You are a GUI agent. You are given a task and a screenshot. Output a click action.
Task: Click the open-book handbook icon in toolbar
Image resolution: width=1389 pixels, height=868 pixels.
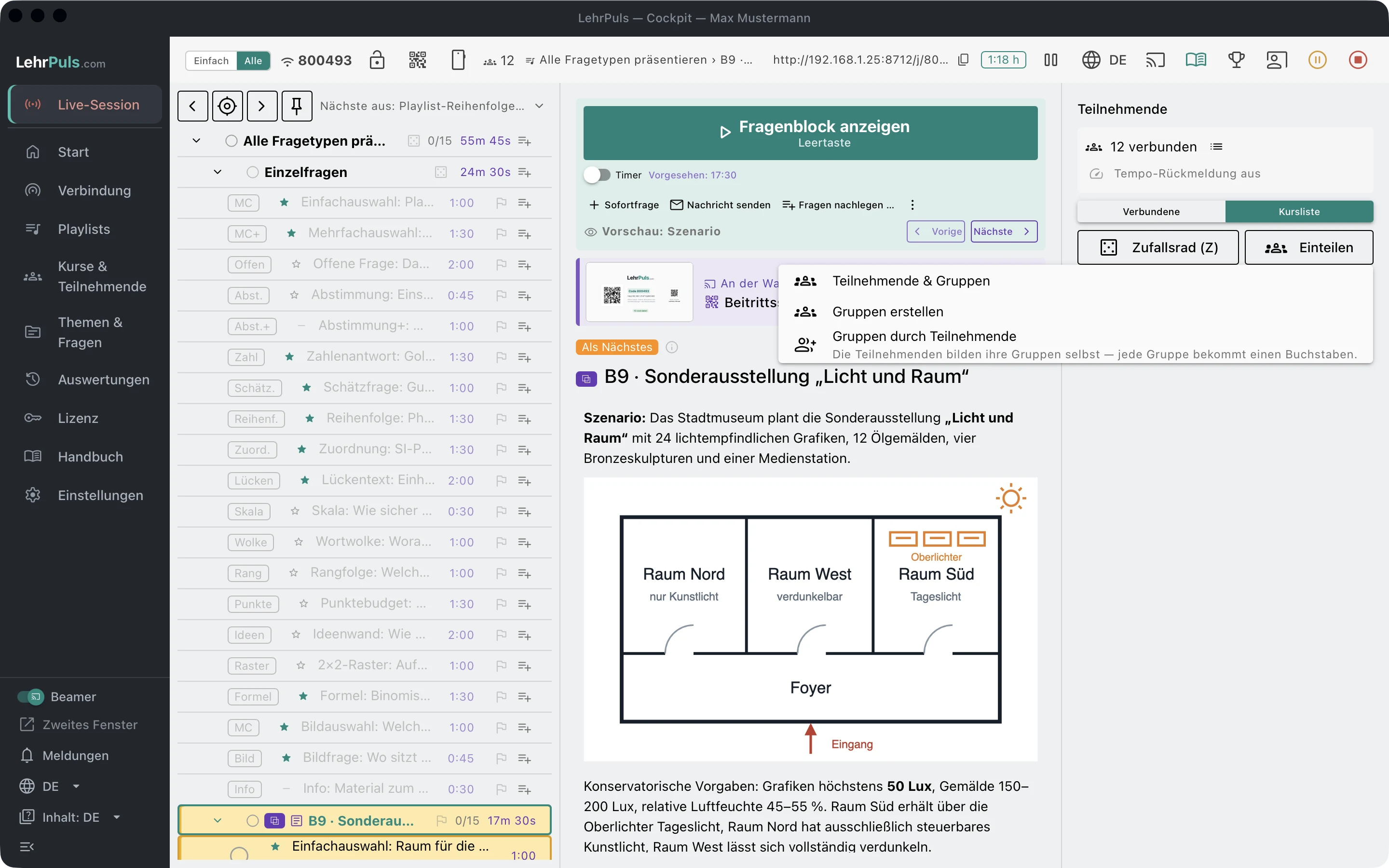click(1196, 60)
